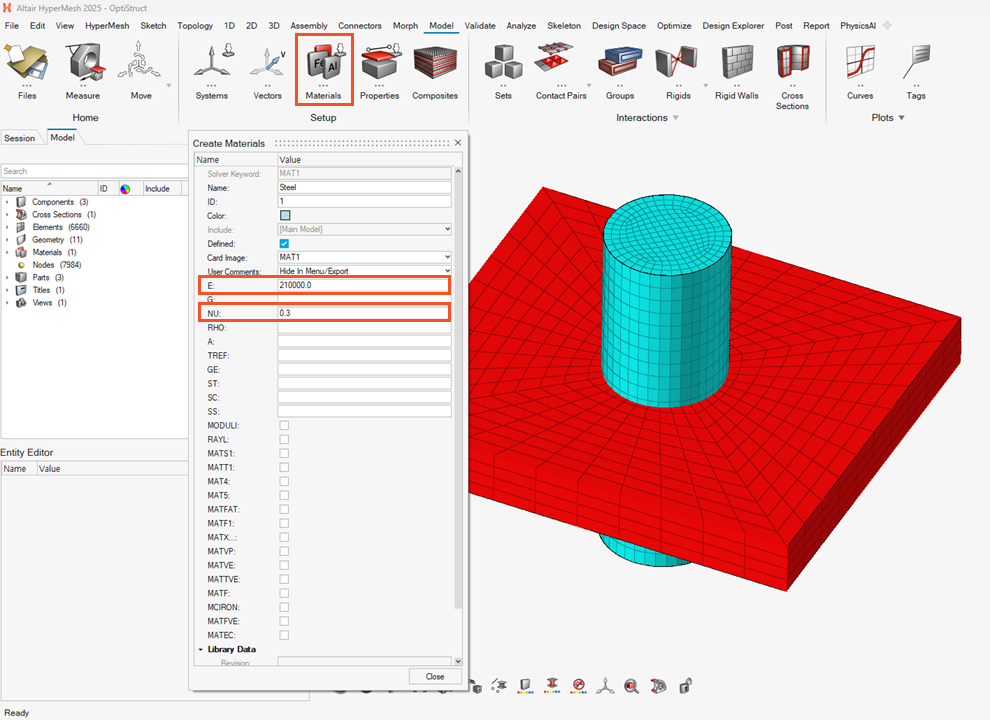Viewport: 990px width, 720px height.
Task: Click the magnifier find icon in bottom toolbar
Action: [x=631, y=686]
